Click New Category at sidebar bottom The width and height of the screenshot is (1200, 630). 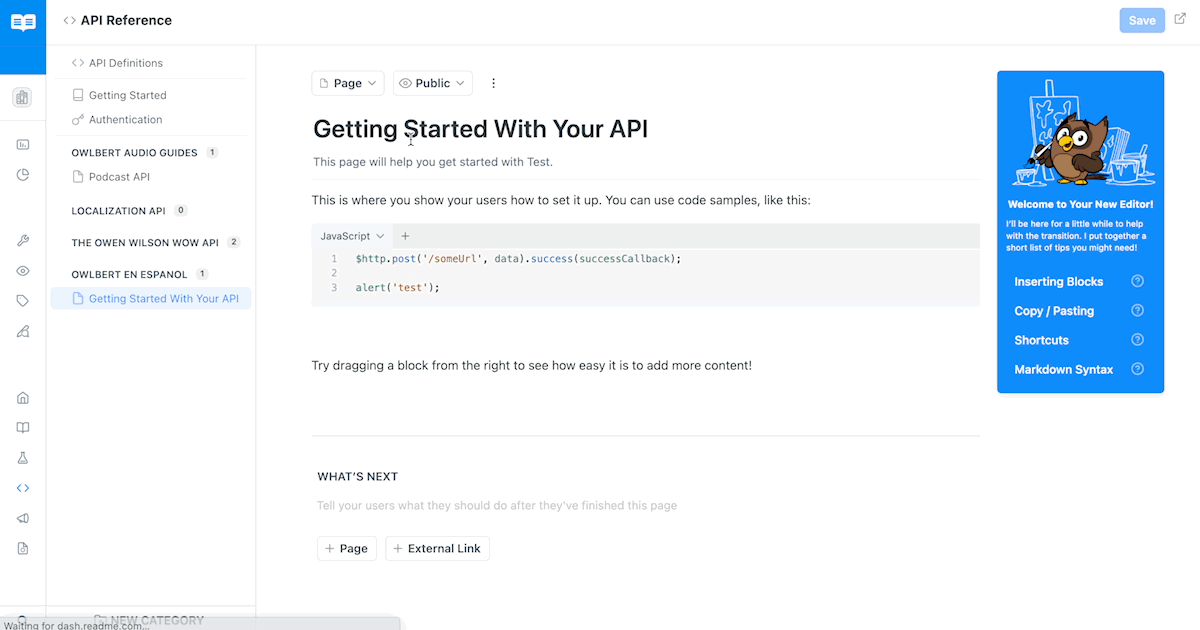(x=150, y=620)
